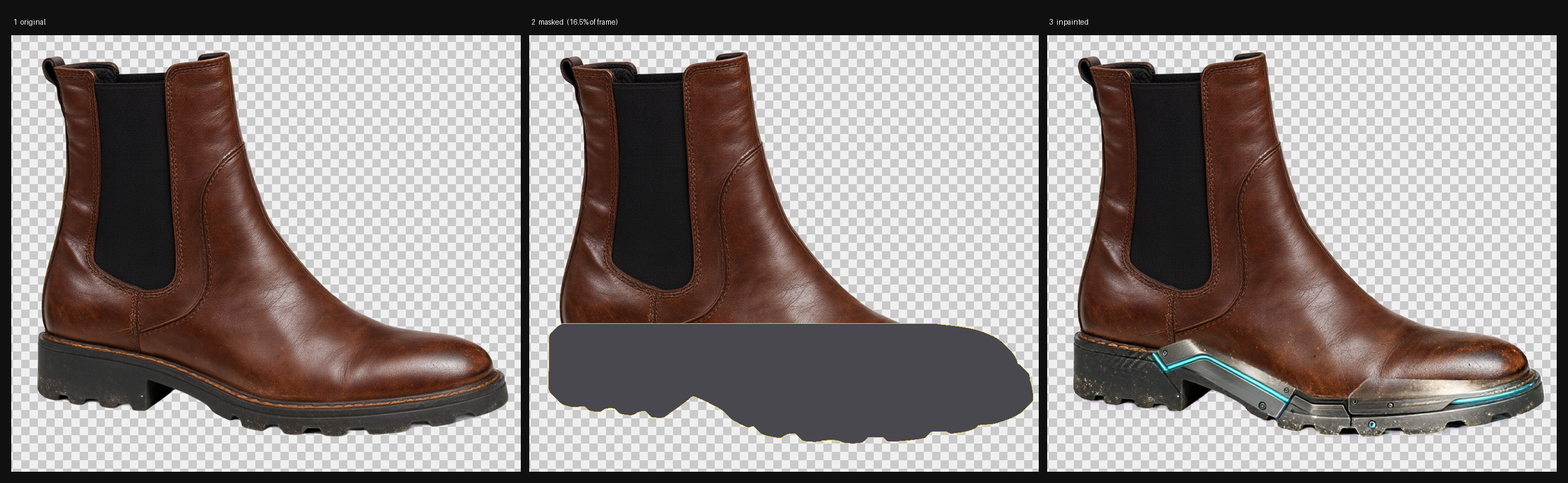Click the '1 original' label
The image size is (1568, 483).
click(30, 23)
